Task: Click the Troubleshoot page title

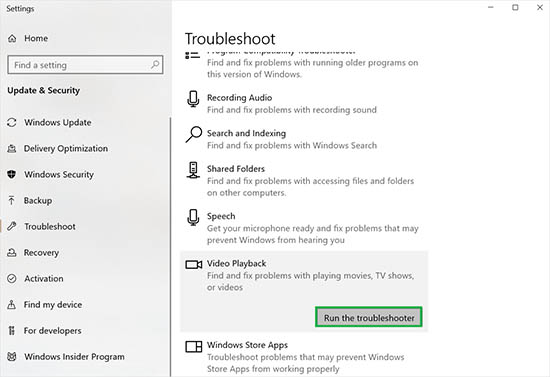Action: coord(230,39)
